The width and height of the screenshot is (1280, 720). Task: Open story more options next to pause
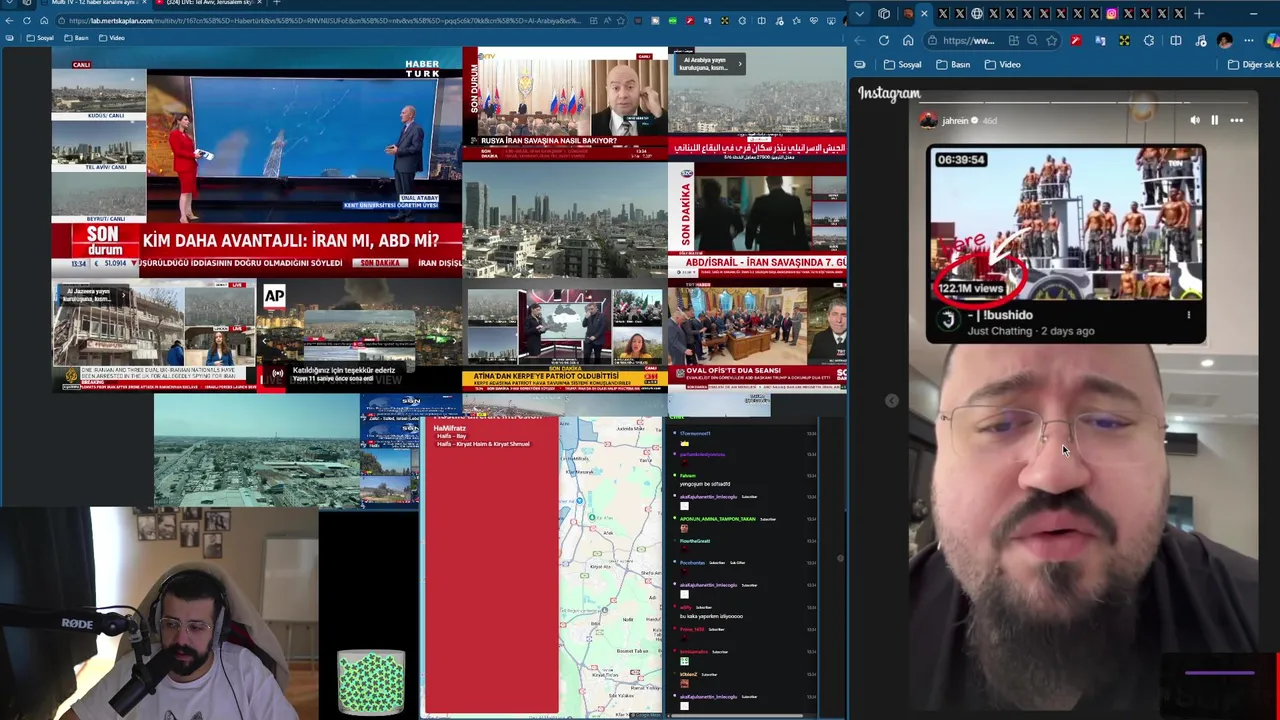[1237, 120]
